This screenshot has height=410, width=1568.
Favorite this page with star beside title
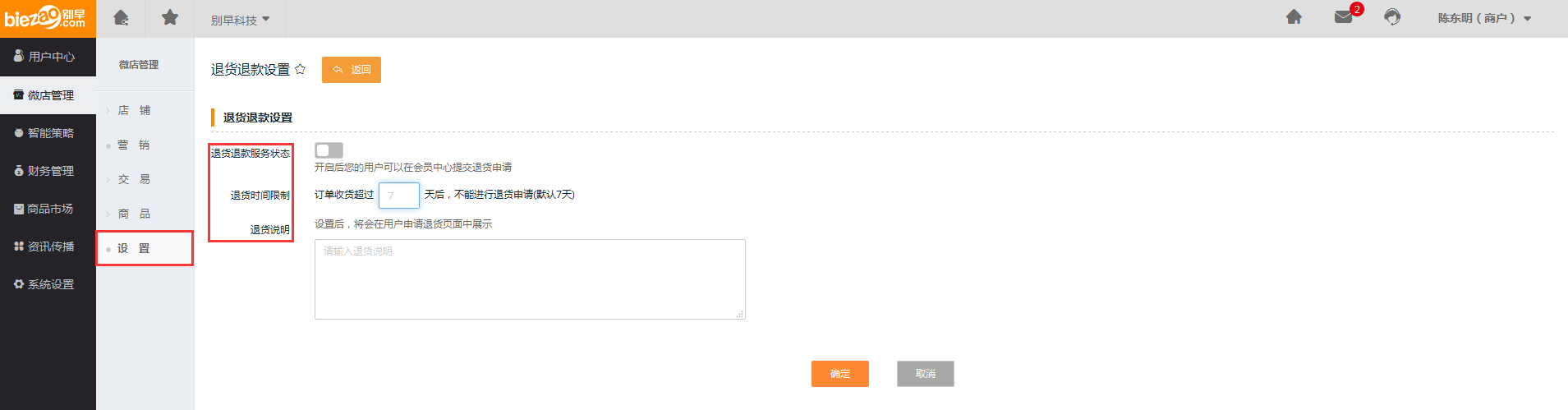point(301,70)
